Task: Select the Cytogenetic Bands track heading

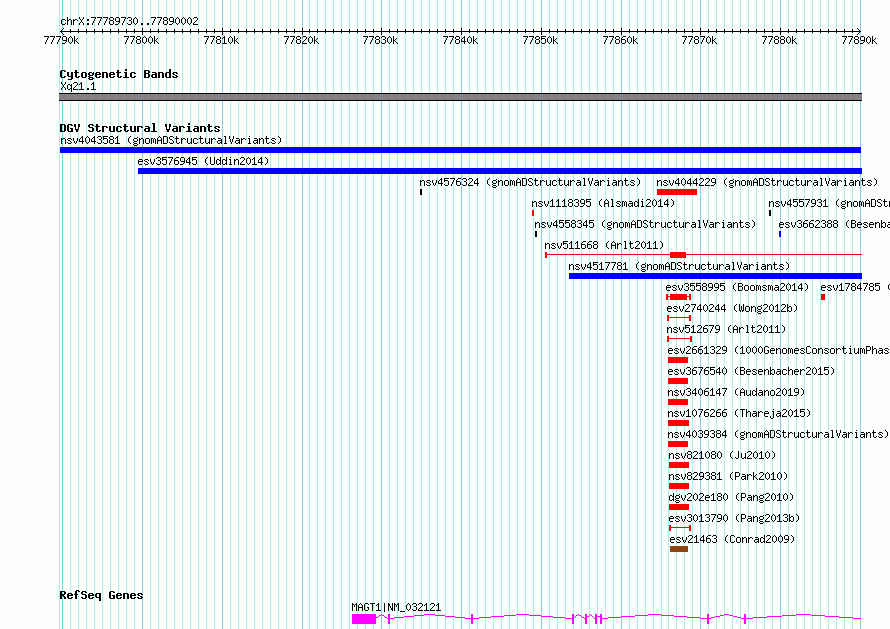Action: coord(119,74)
